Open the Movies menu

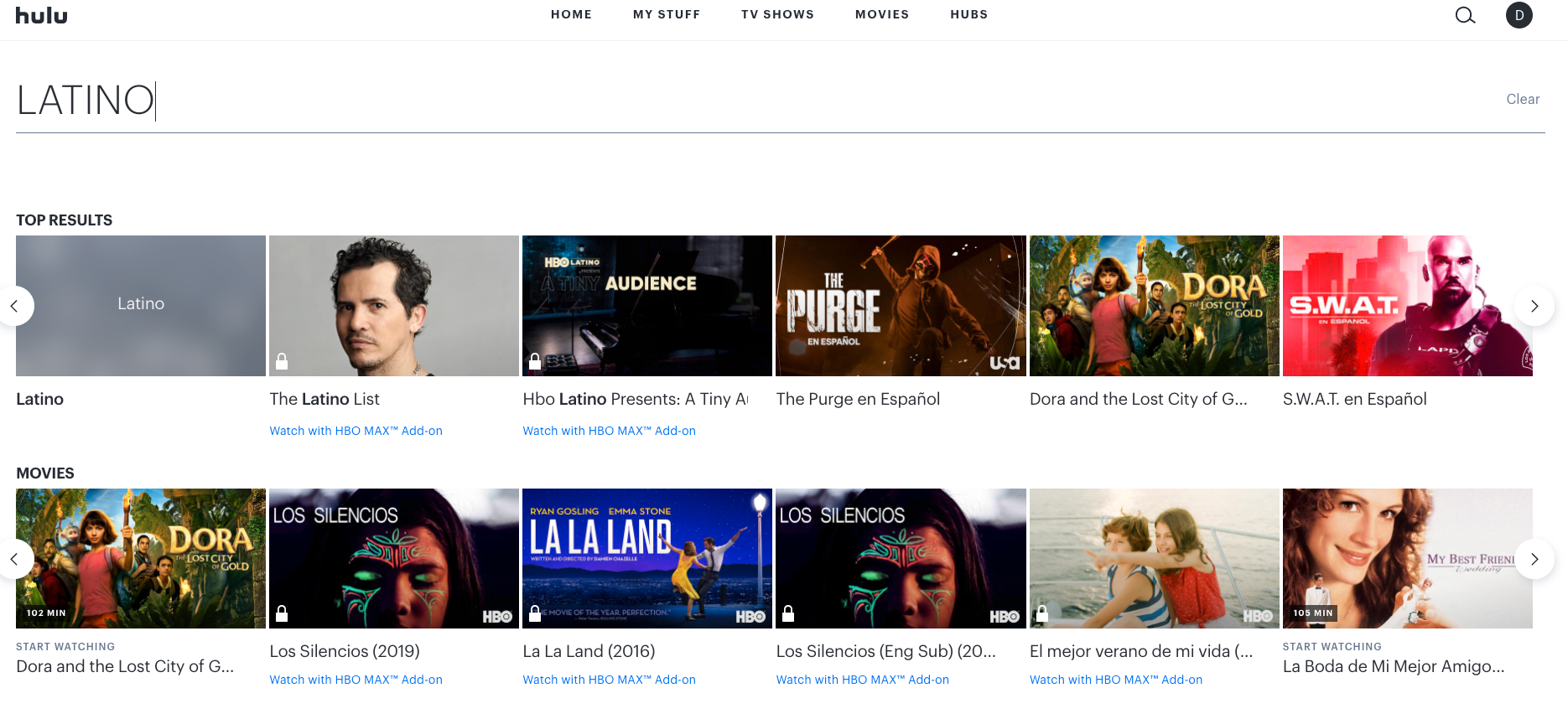[x=881, y=14]
